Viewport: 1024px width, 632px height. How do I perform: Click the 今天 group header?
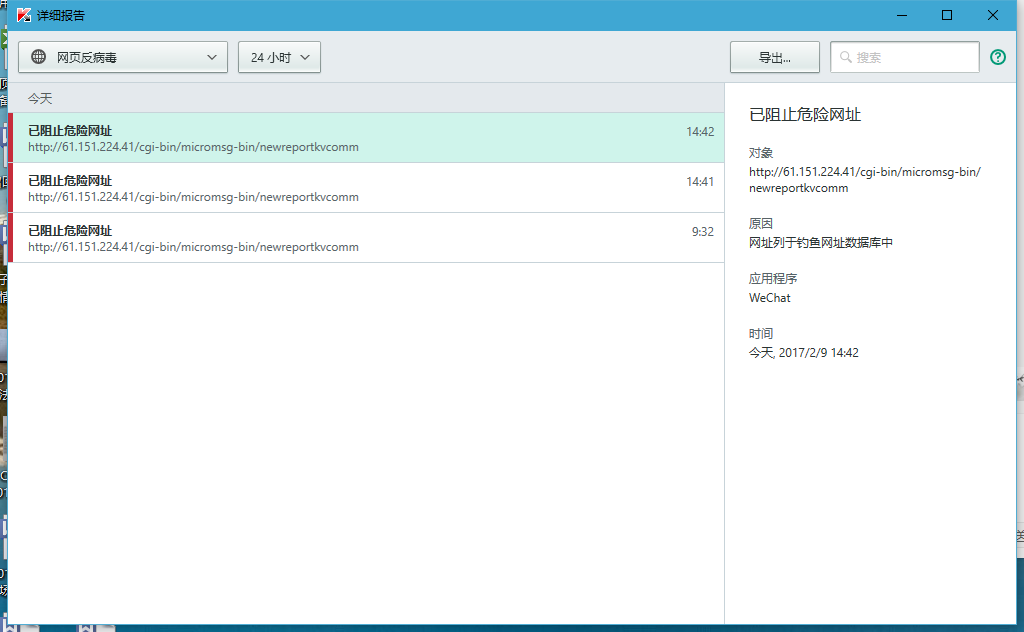(40, 98)
